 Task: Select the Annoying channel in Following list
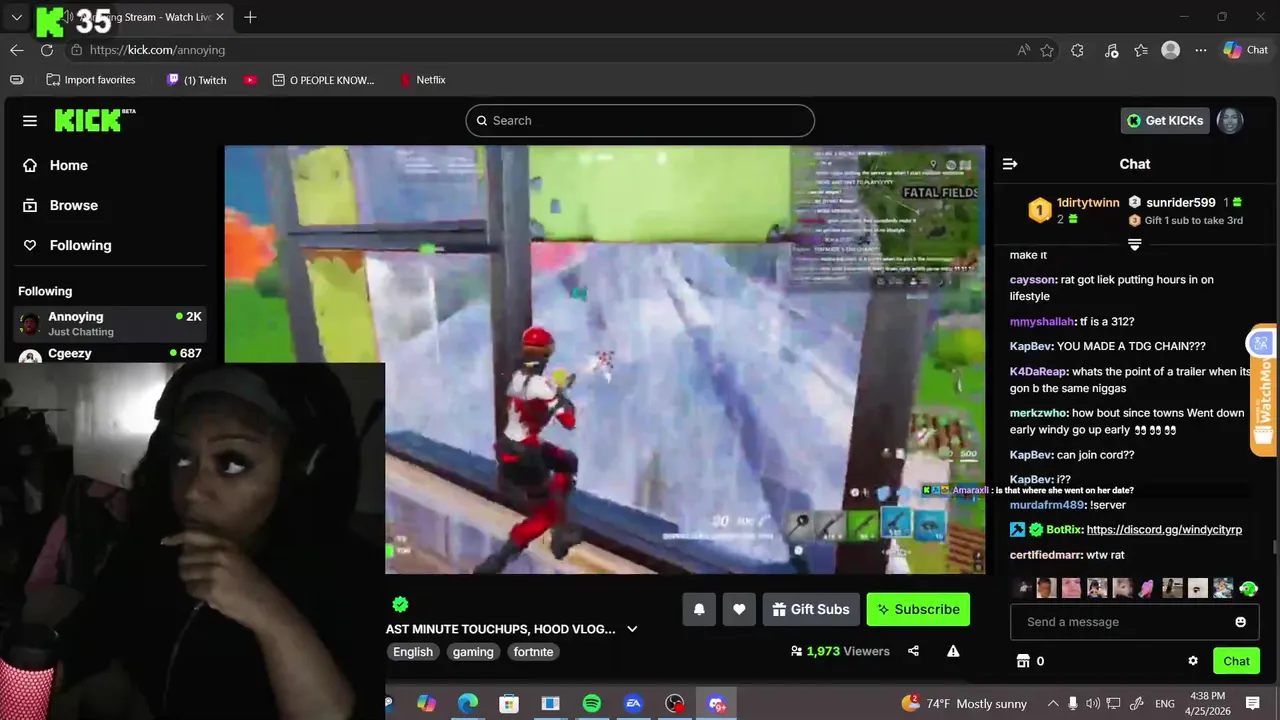point(110,323)
